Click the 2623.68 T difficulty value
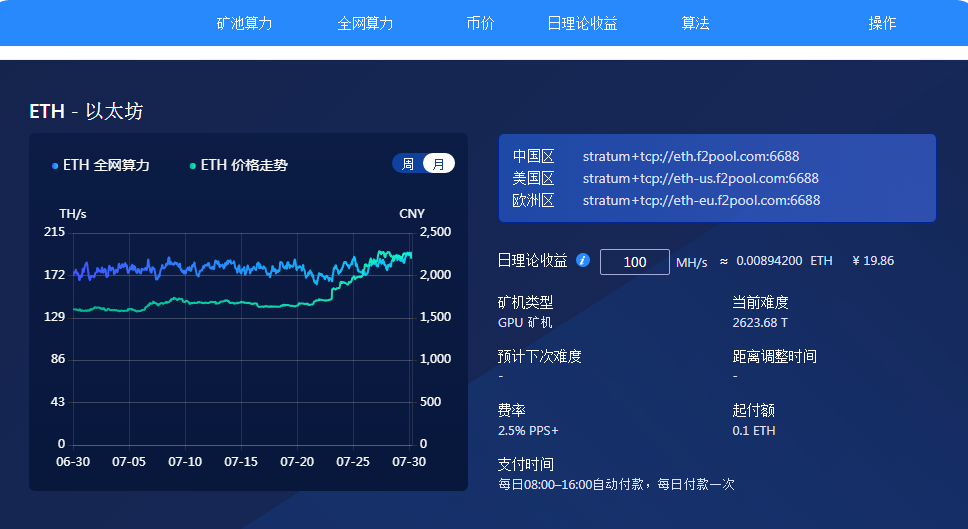This screenshot has width=968, height=529. click(760, 323)
